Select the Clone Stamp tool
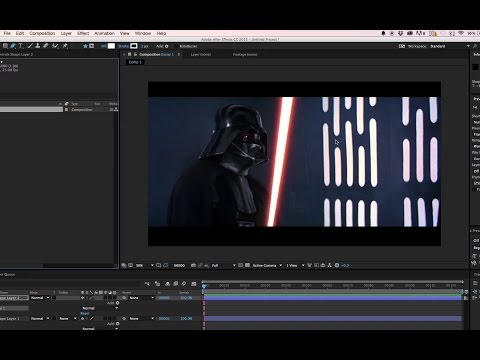480x360 pixels. (x=38, y=46)
